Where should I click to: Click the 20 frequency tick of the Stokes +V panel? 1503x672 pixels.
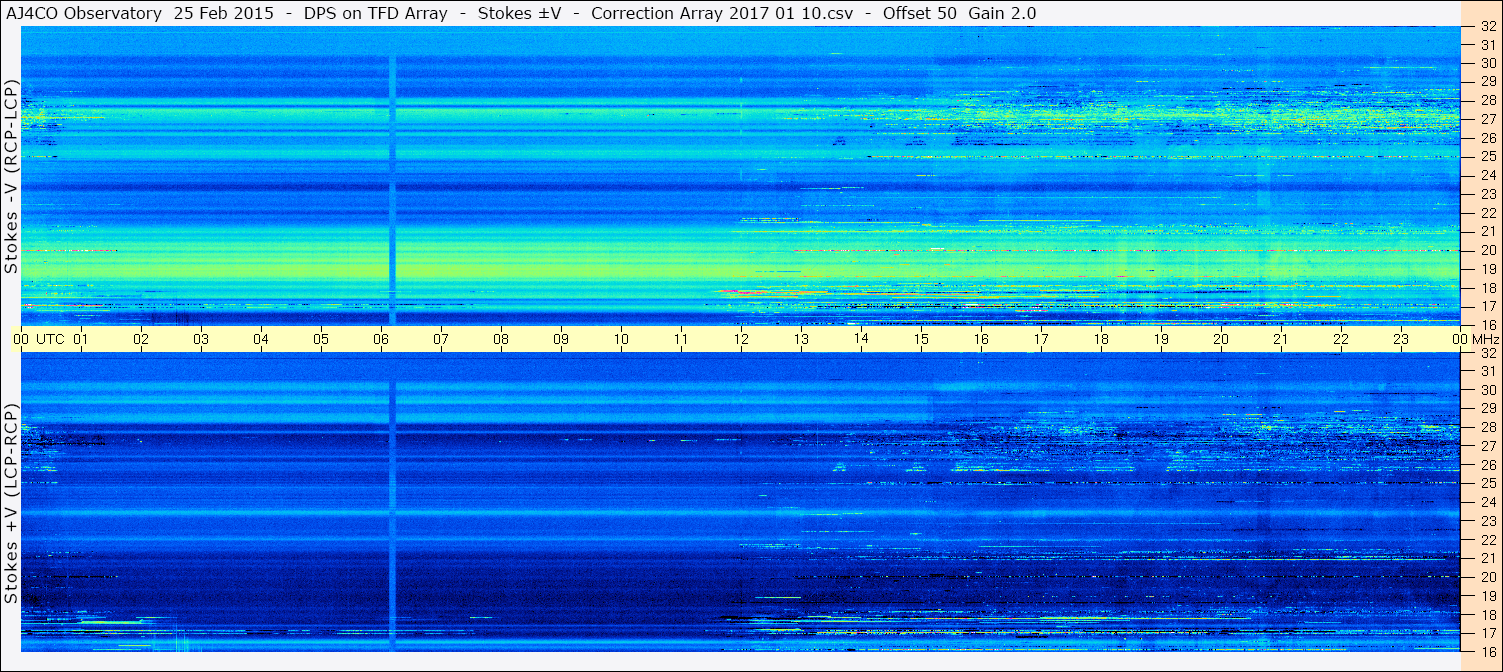click(1487, 577)
